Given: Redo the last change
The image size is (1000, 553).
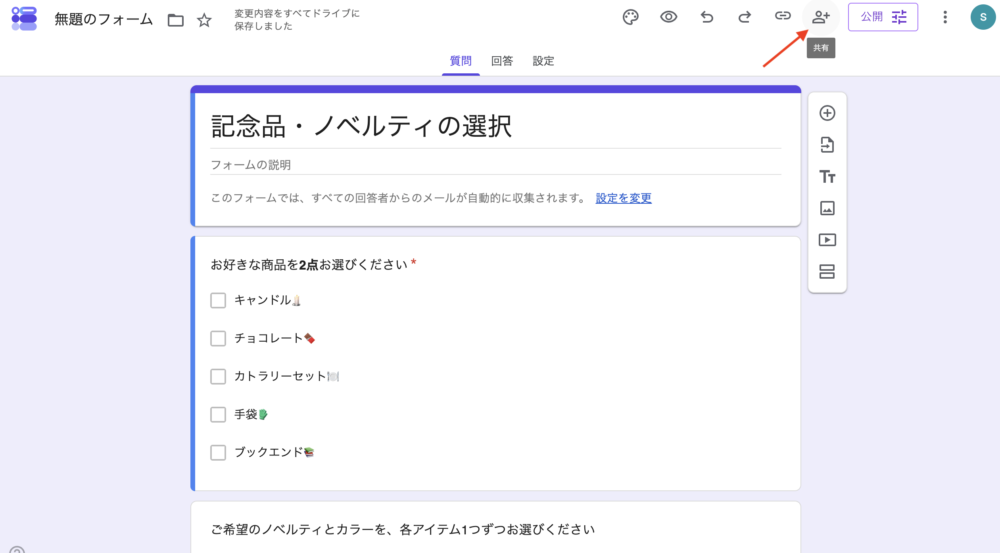Looking at the screenshot, I should (744, 17).
